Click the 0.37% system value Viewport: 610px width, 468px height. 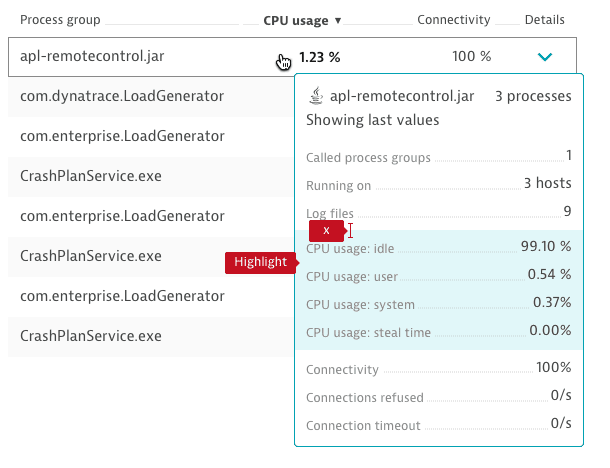552,302
